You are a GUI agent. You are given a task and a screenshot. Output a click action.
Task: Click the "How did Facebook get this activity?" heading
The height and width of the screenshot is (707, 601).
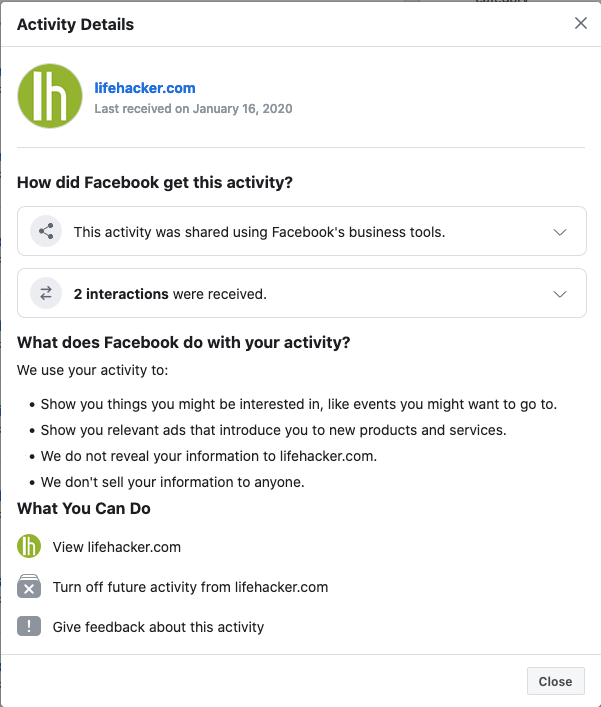click(x=155, y=182)
